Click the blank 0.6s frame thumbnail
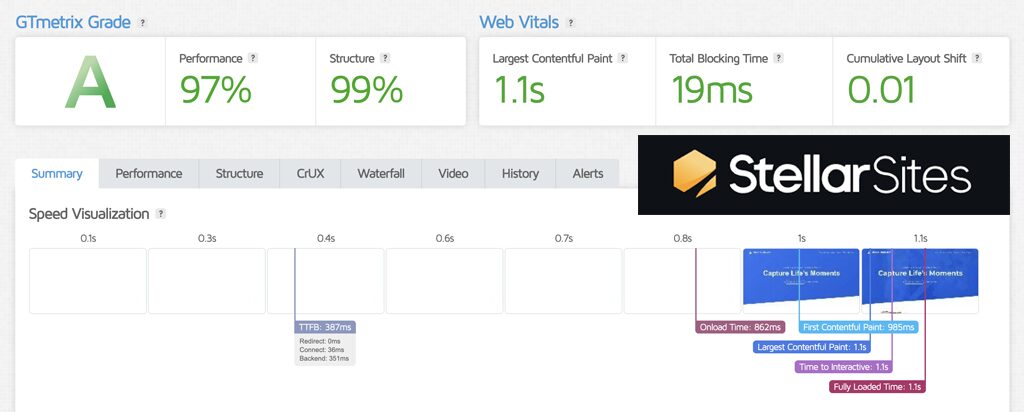The image size is (1024, 412). (445, 281)
